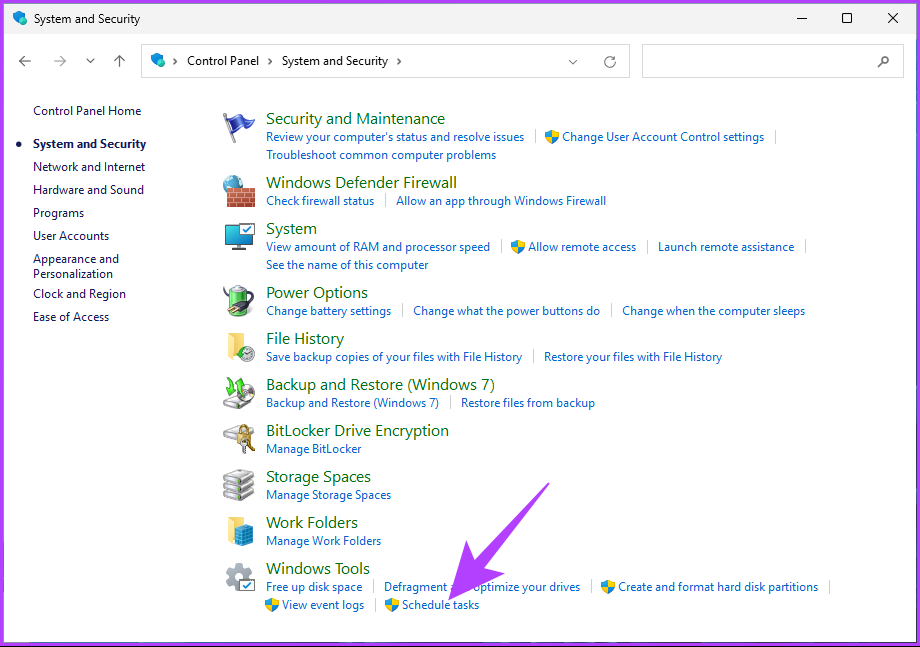Click the Control Panel icon in address bar
The image size is (920, 647).
click(x=158, y=60)
